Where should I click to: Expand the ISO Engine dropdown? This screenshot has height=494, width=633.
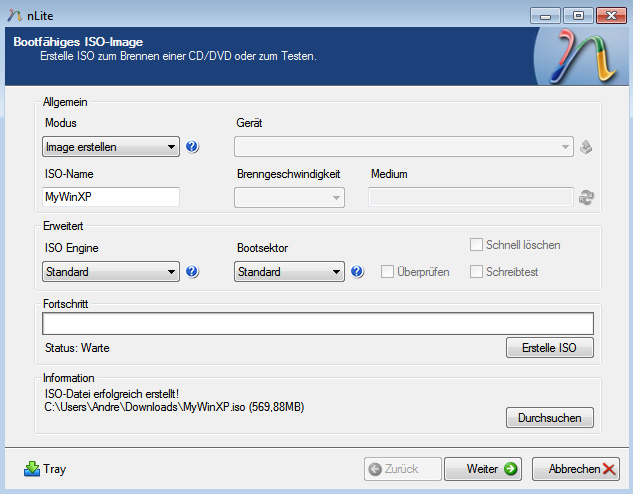click(x=111, y=271)
